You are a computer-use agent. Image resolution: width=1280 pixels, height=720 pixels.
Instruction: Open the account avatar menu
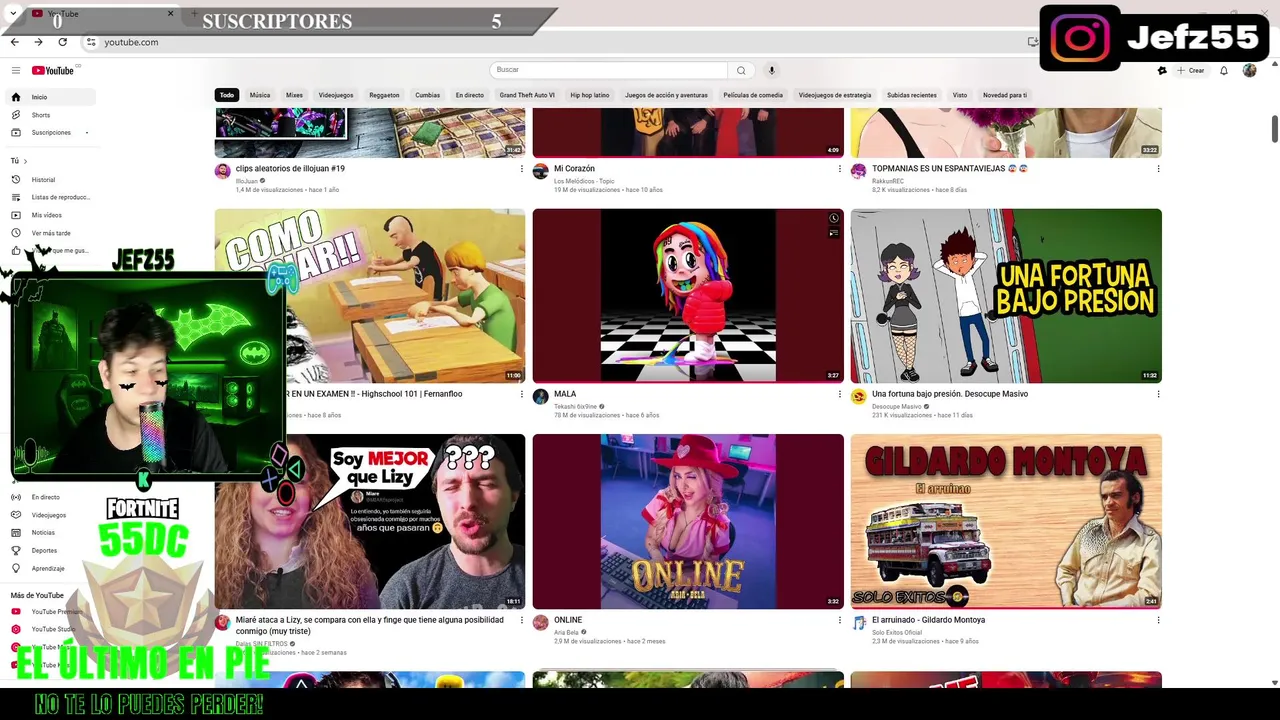point(1249,70)
